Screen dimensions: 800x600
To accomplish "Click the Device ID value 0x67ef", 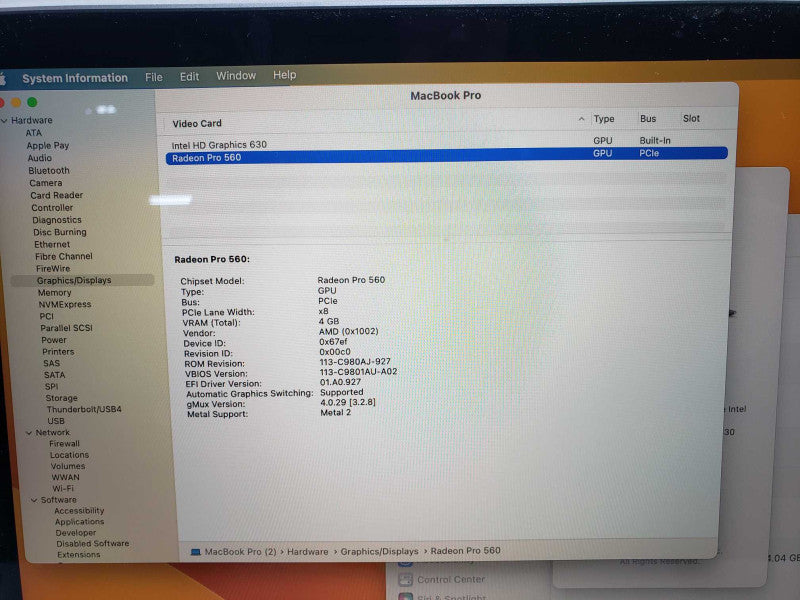I will point(333,342).
